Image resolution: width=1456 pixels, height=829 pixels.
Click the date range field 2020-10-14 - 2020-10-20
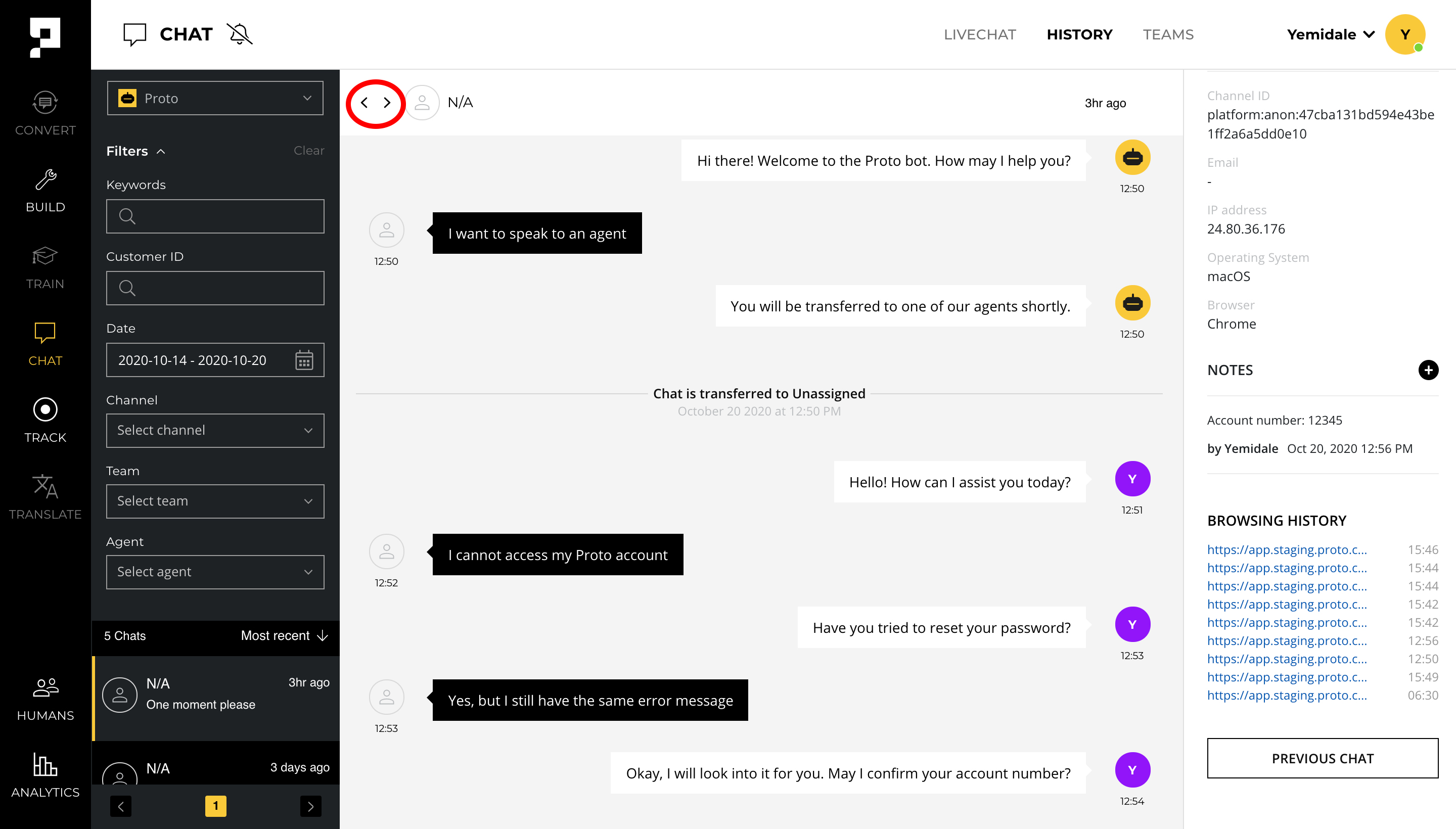(215, 360)
